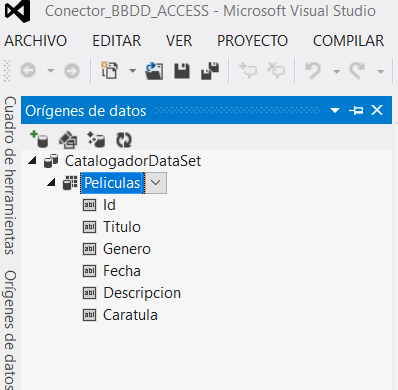Click Edit DataSet with Designer icon
Image resolution: width=398 pixels, height=390 pixels.
(x=68, y=139)
